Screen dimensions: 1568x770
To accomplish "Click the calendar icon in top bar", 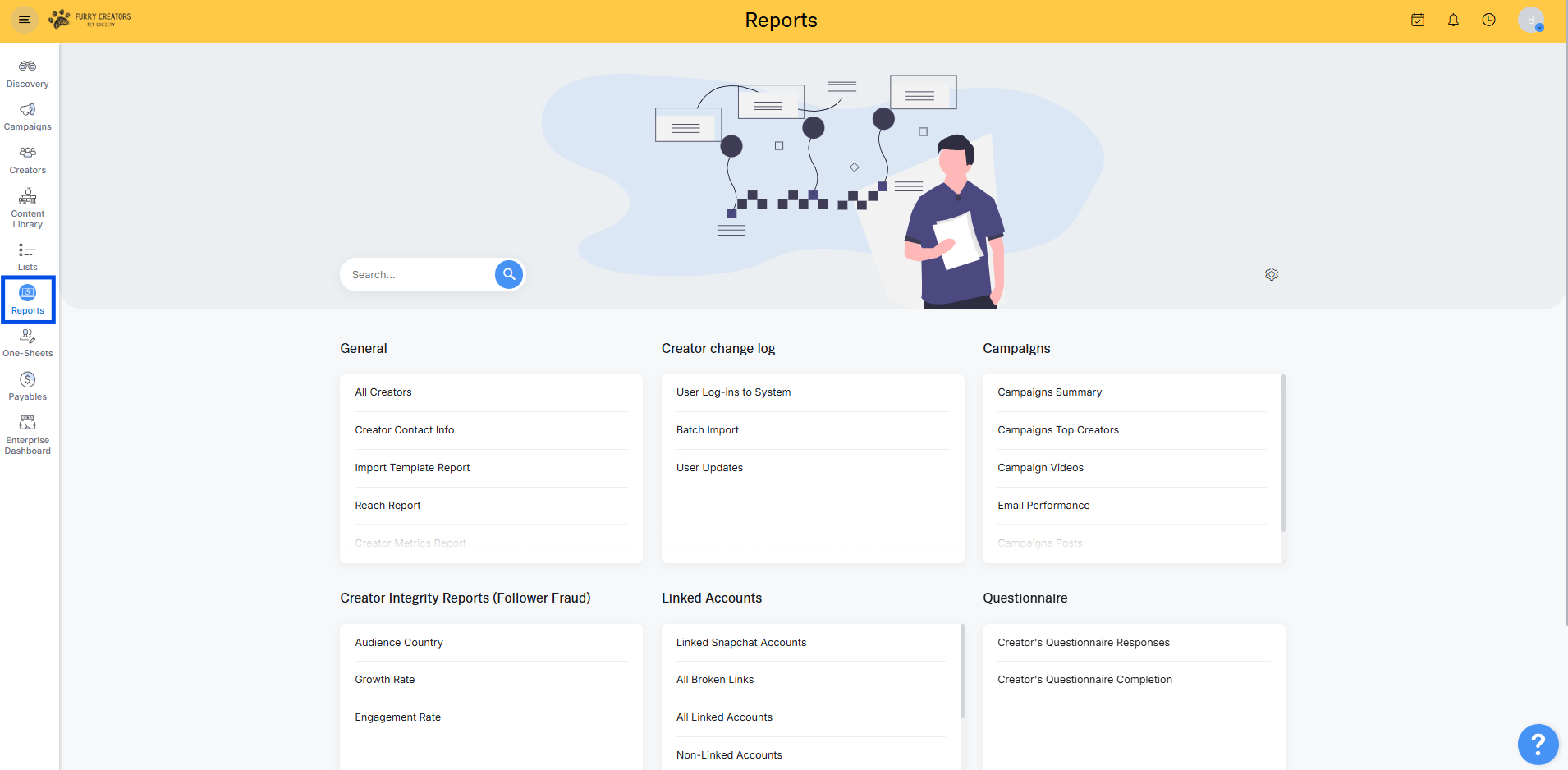I will click(1417, 20).
